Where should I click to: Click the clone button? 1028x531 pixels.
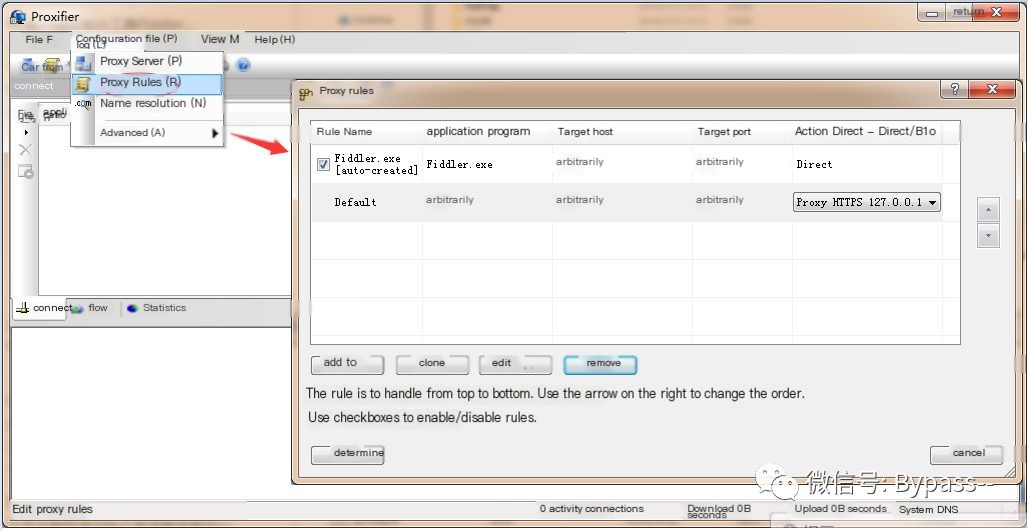pyautogui.click(x=432, y=364)
